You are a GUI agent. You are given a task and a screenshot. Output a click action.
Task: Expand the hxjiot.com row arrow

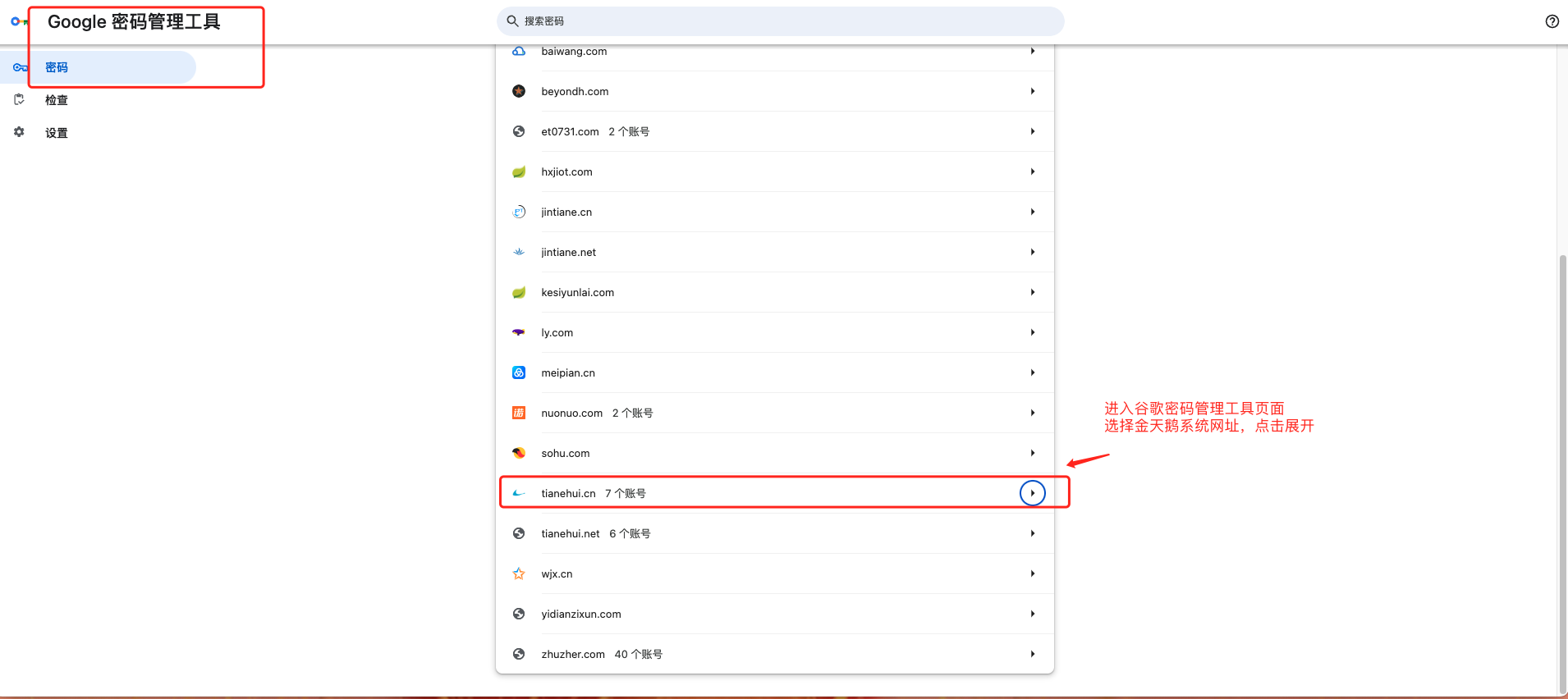tap(1033, 171)
